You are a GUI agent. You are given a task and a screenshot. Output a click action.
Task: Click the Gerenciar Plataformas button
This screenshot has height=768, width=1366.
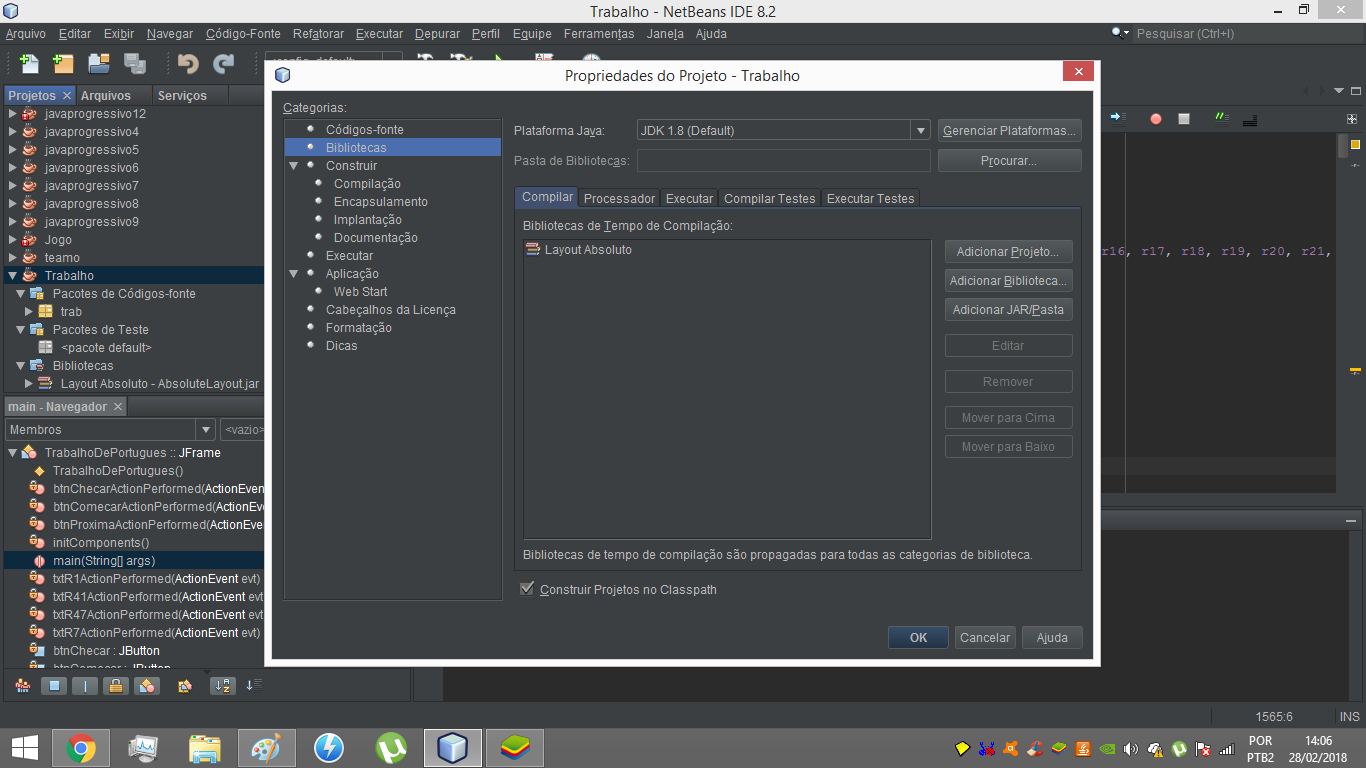1010,130
